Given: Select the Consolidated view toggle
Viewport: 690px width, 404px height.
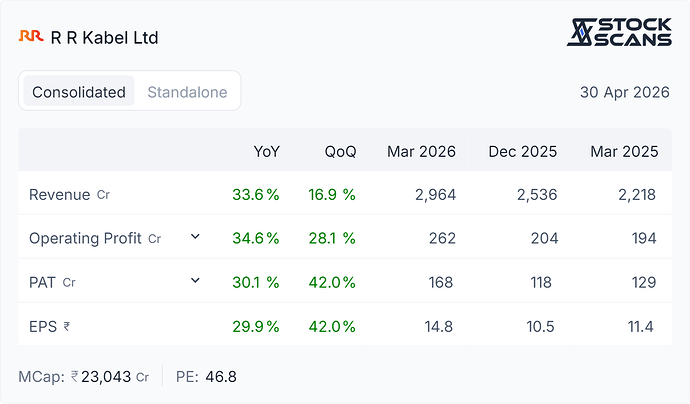Looking at the screenshot, I should [79, 92].
